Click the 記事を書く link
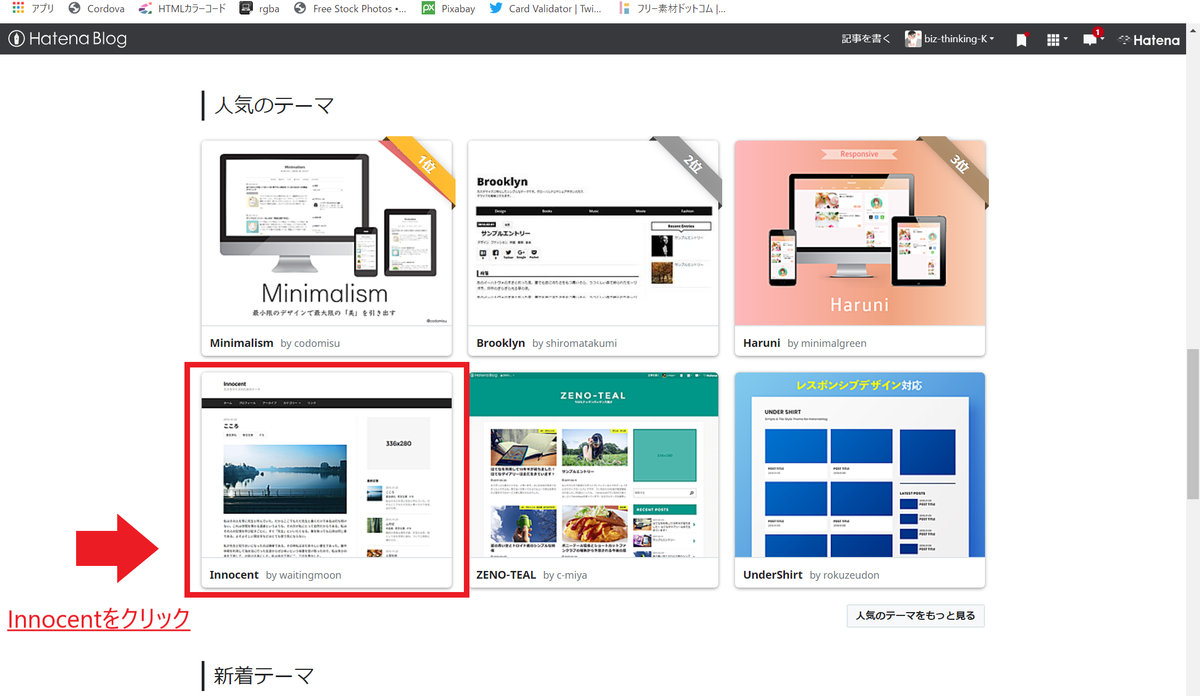 (x=865, y=39)
